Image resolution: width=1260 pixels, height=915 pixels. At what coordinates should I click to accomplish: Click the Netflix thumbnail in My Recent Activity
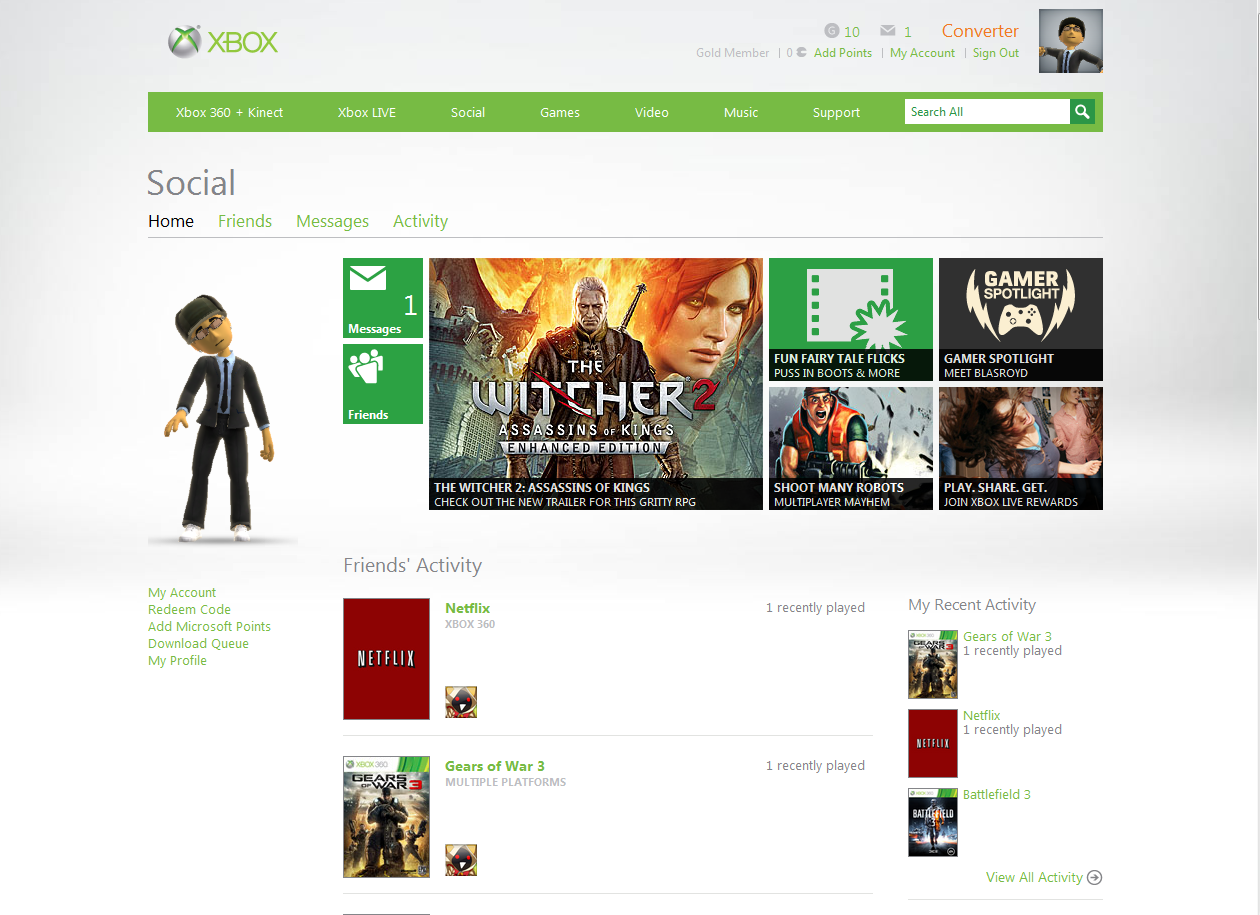933,743
